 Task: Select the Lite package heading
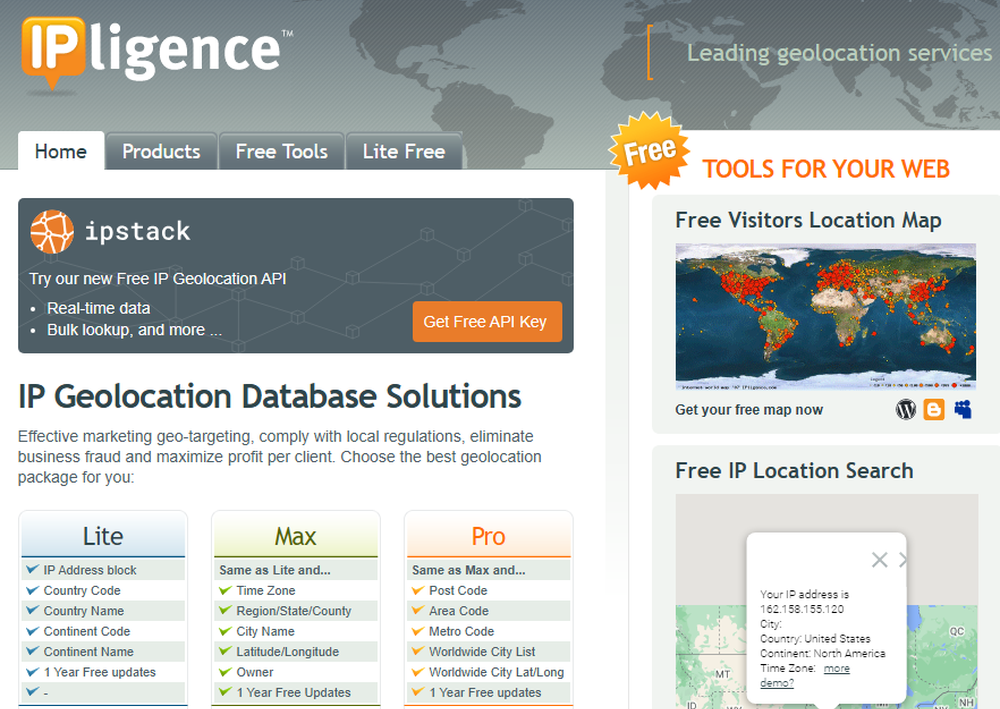(x=103, y=536)
